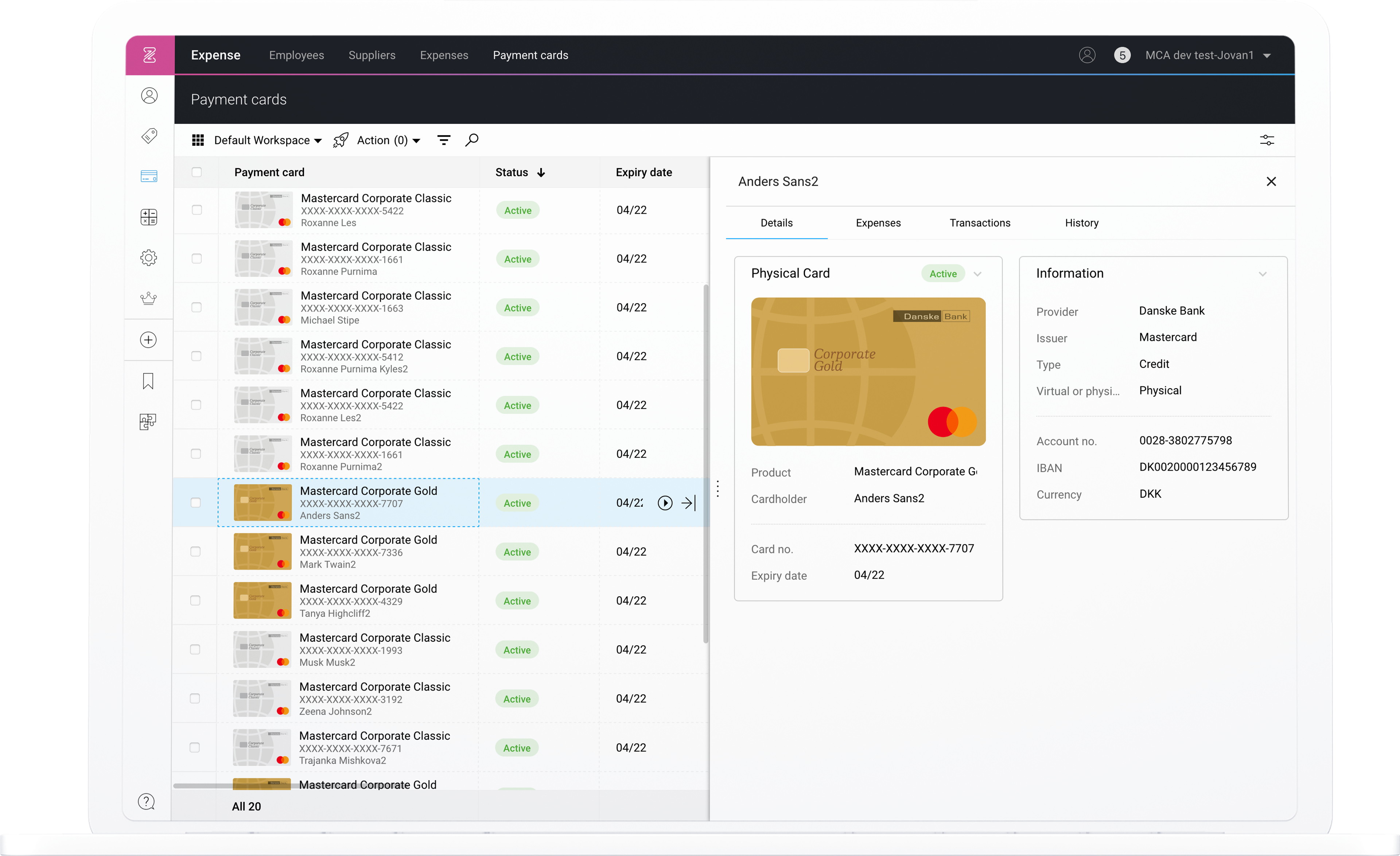The image size is (1400, 856).
Task: Click the Payment card column header
Action: [x=269, y=172]
